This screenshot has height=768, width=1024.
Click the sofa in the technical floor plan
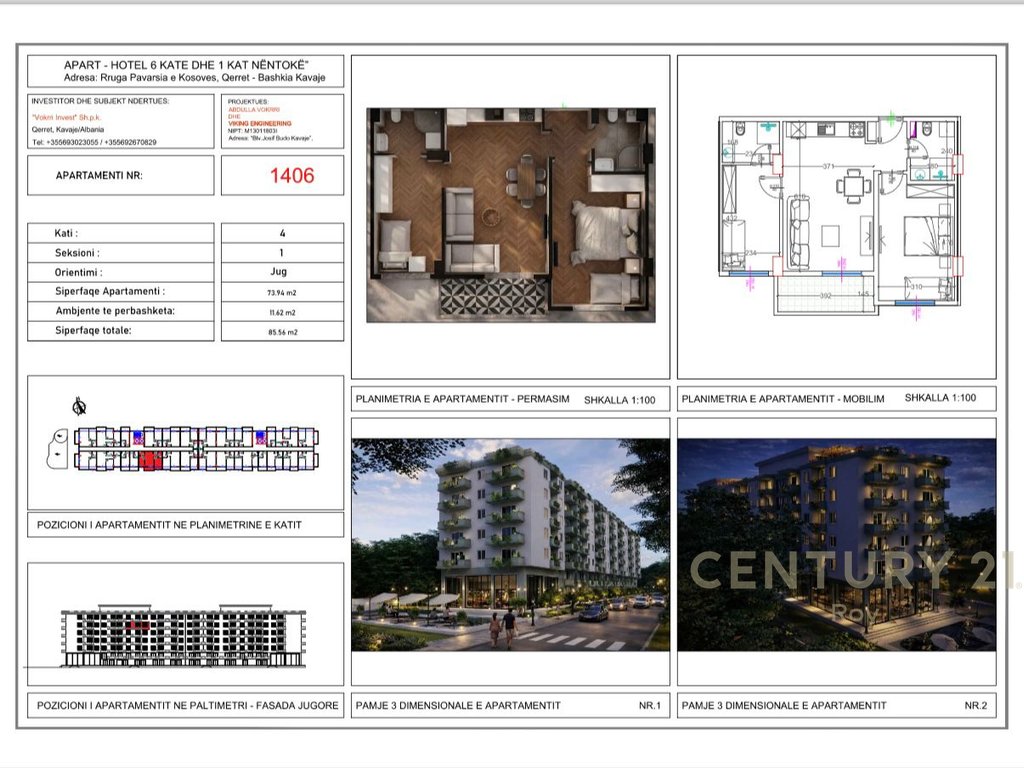click(x=800, y=234)
